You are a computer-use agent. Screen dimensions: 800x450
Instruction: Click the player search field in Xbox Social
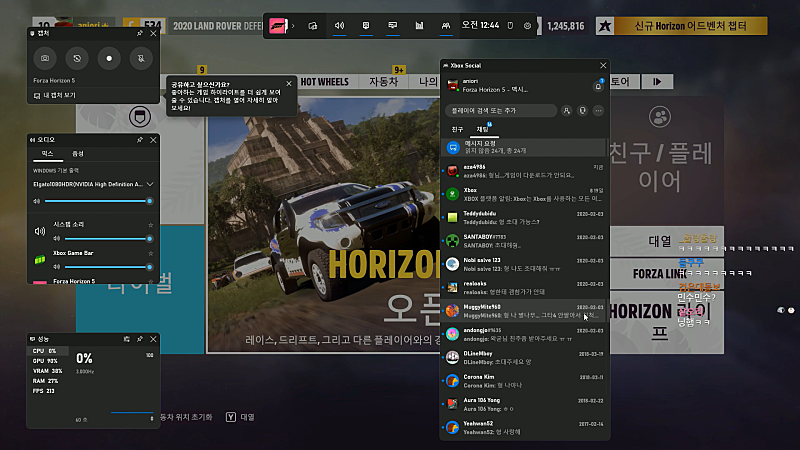click(501, 111)
